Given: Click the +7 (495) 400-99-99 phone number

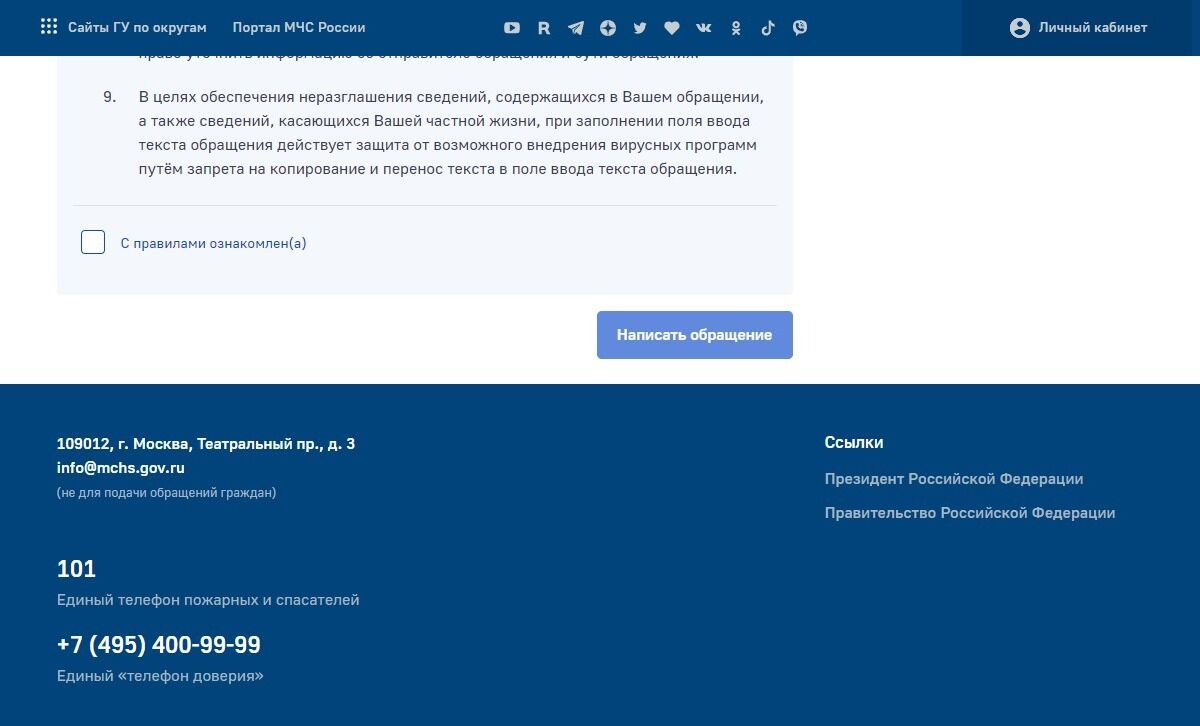Looking at the screenshot, I should (159, 645).
